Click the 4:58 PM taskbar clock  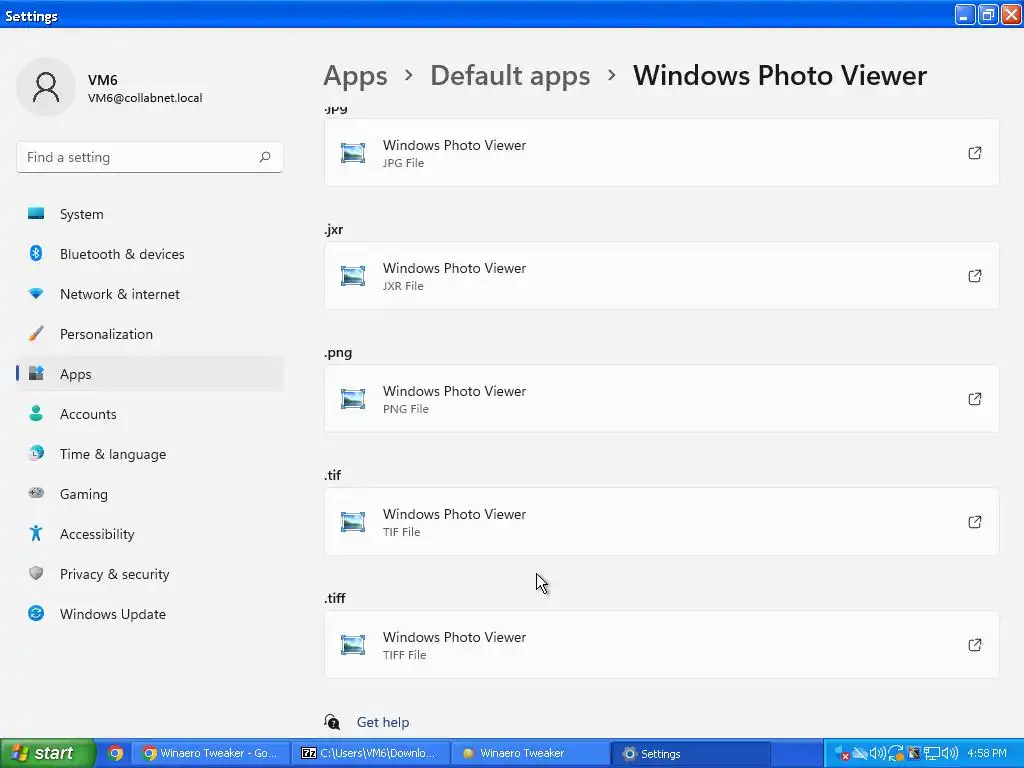[987, 753]
